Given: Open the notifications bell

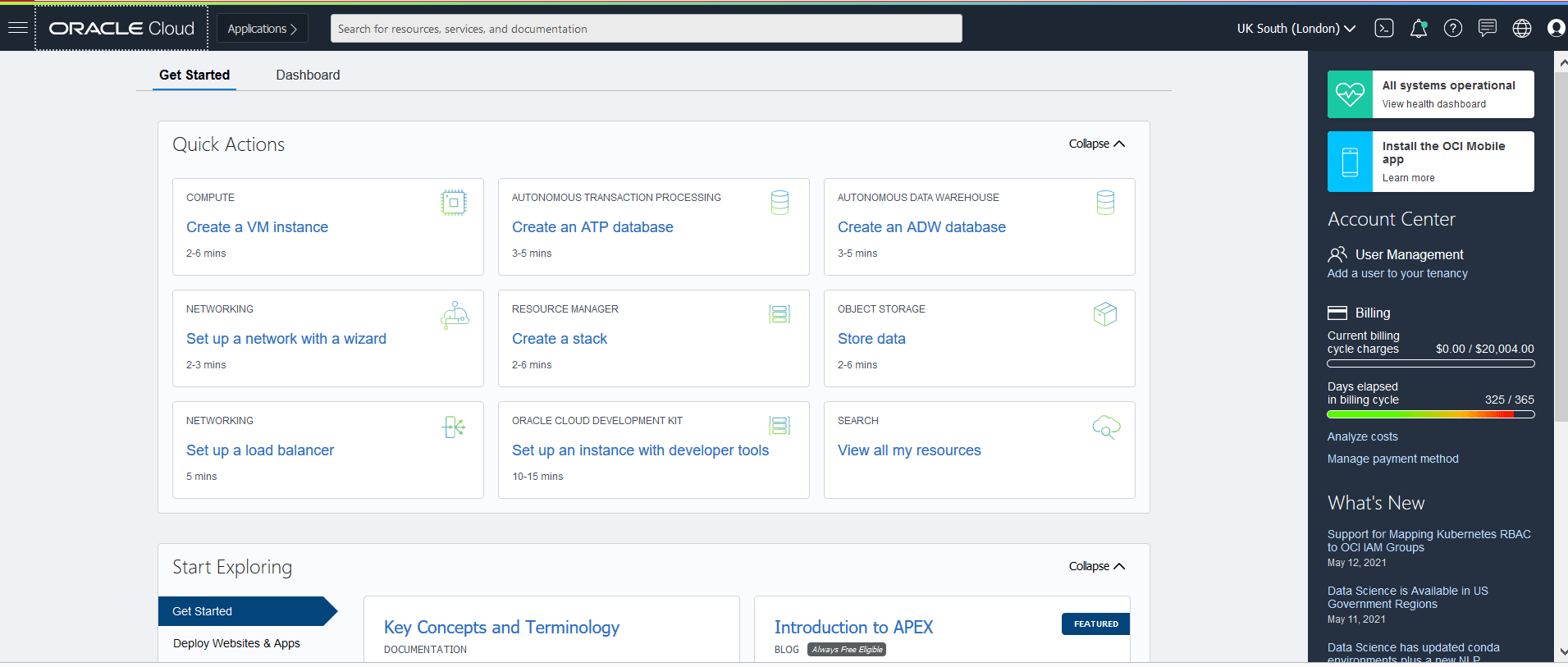Looking at the screenshot, I should (1418, 29).
